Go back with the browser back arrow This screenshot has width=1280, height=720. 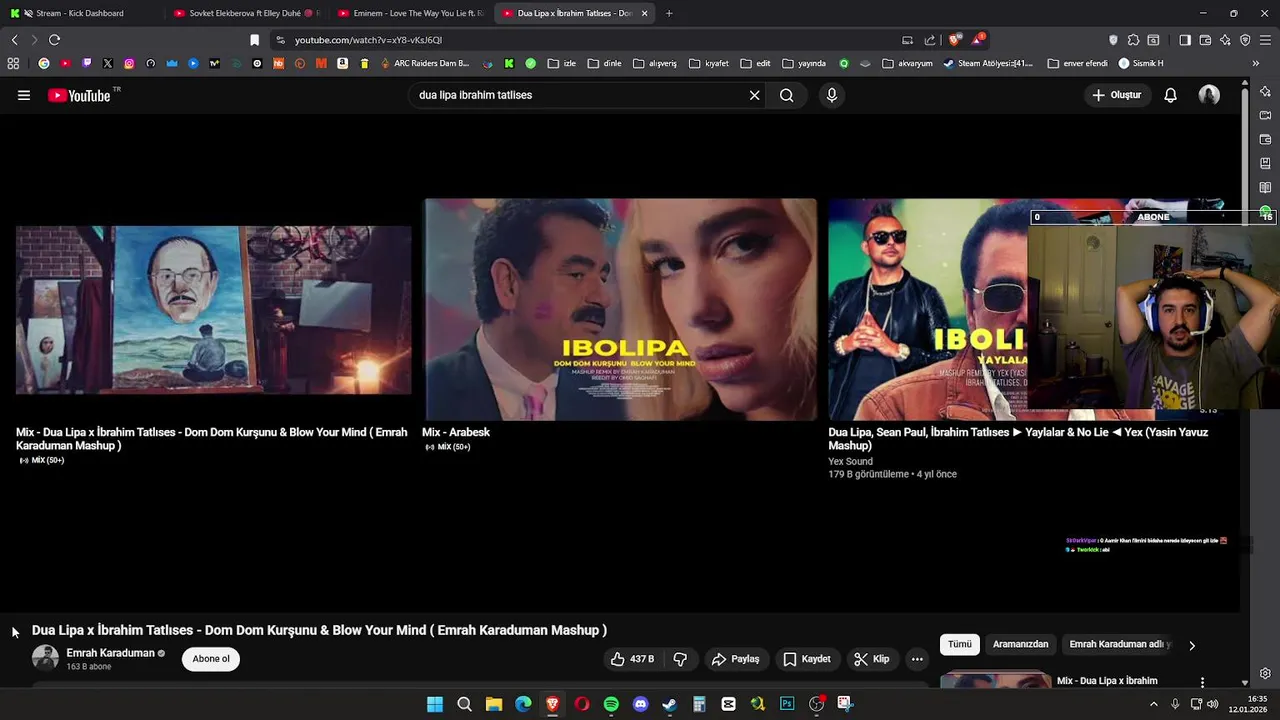coord(14,40)
